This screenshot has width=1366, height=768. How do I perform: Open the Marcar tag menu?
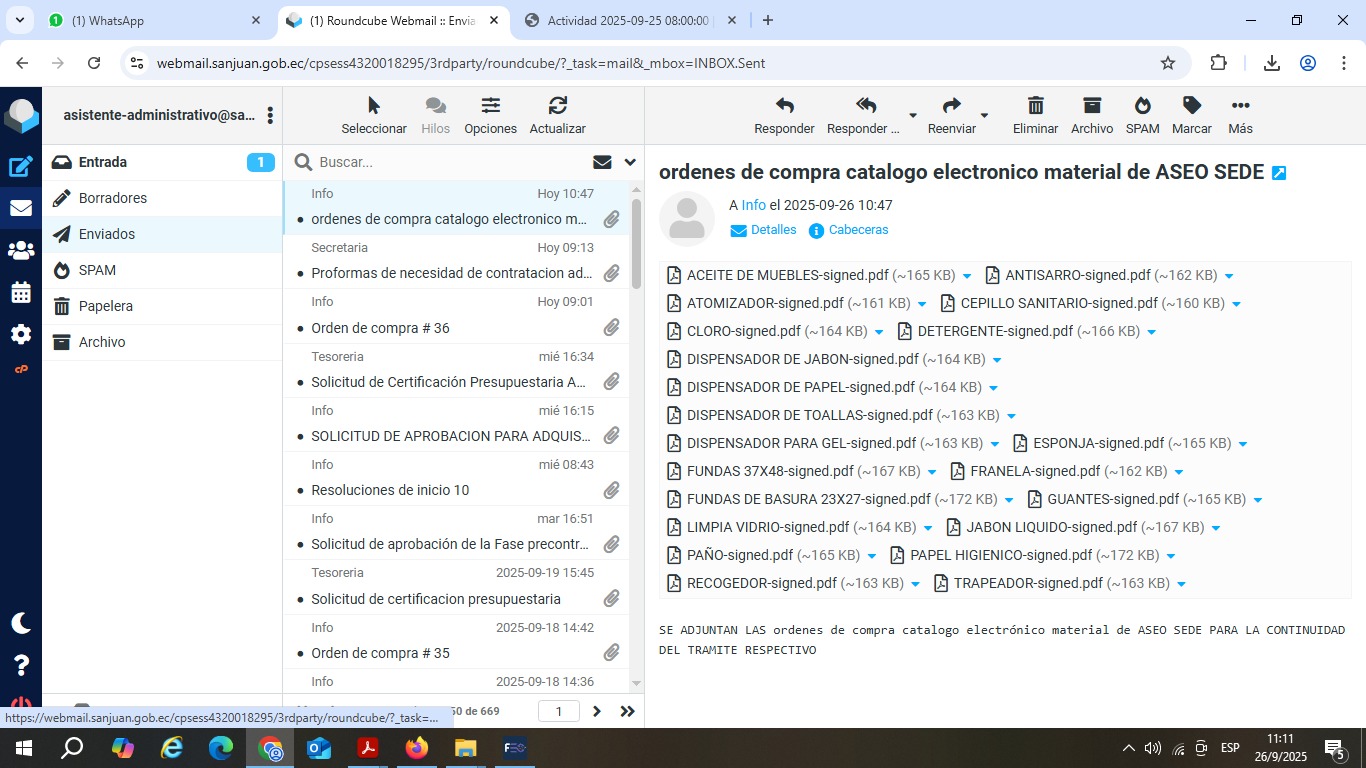(x=1191, y=106)
